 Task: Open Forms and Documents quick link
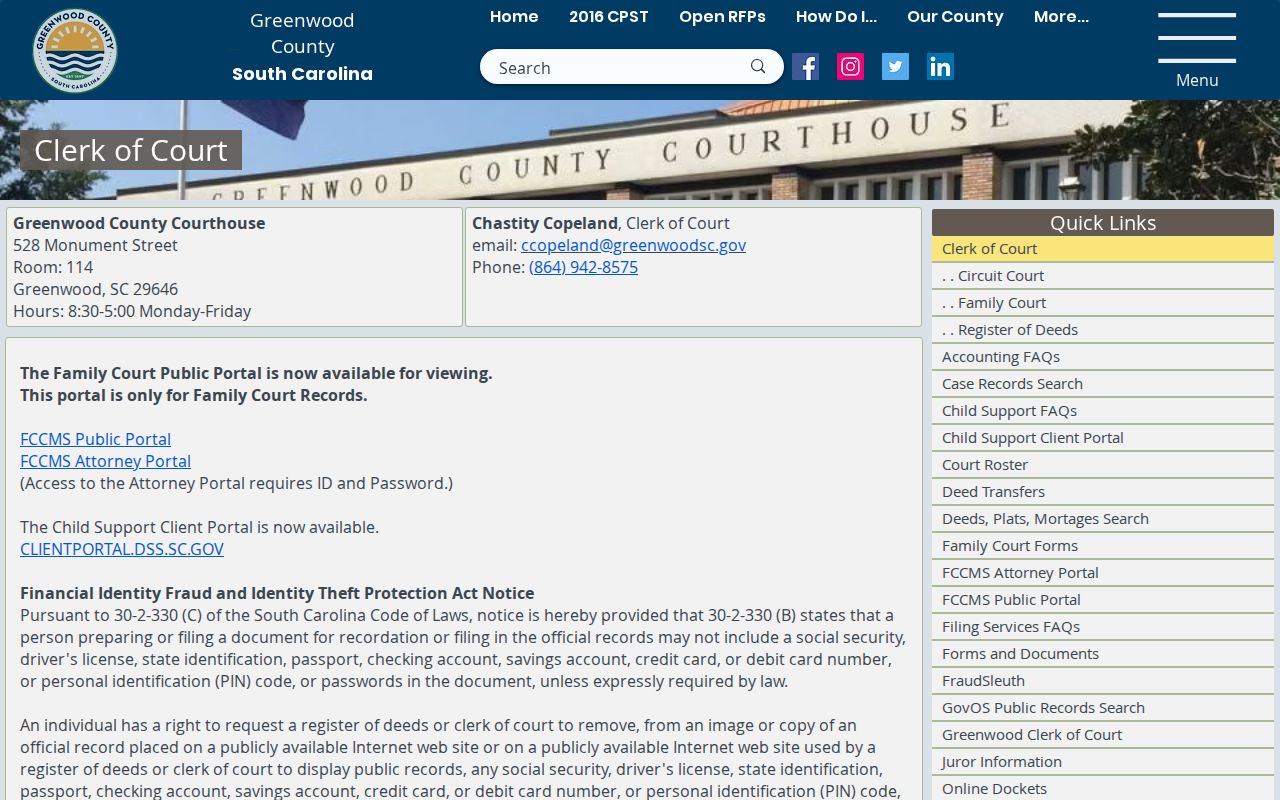1103,654
